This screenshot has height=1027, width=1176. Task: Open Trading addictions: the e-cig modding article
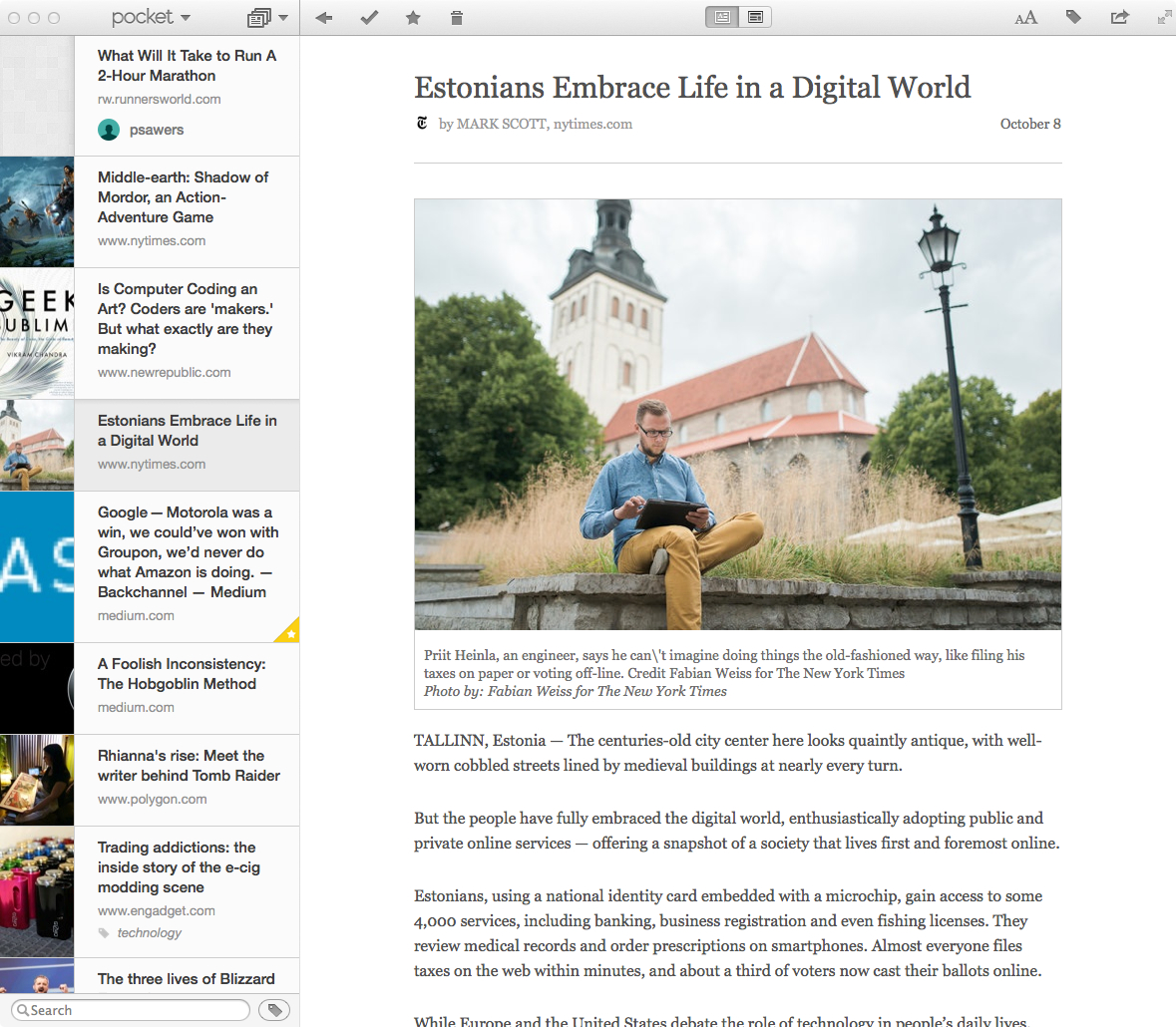(150, 892)
